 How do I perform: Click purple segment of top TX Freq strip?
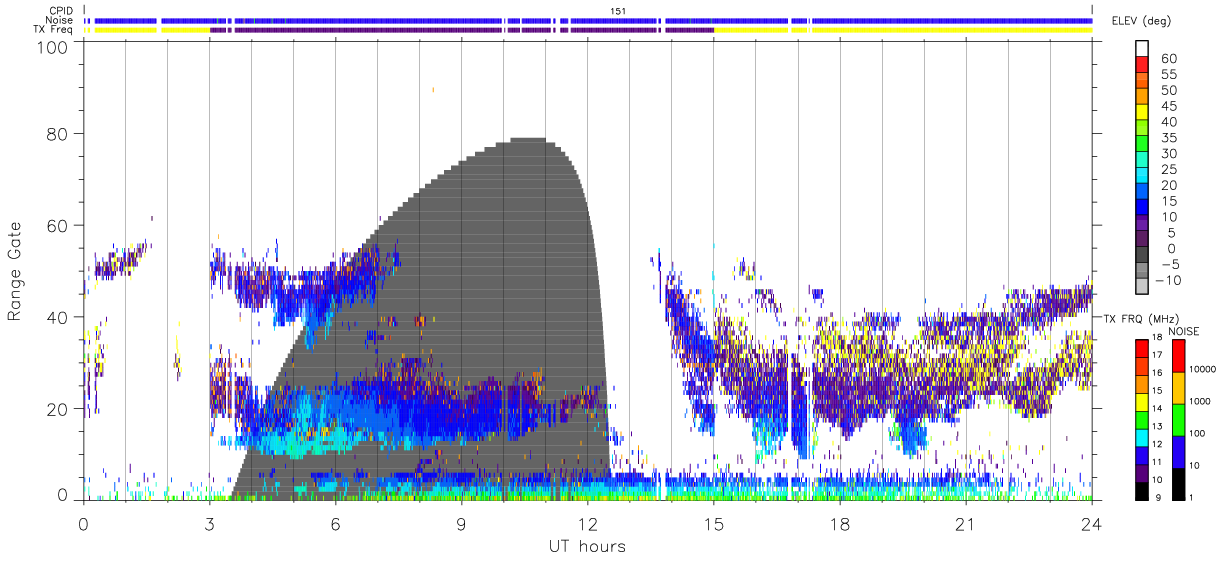[x=460, y=30]
